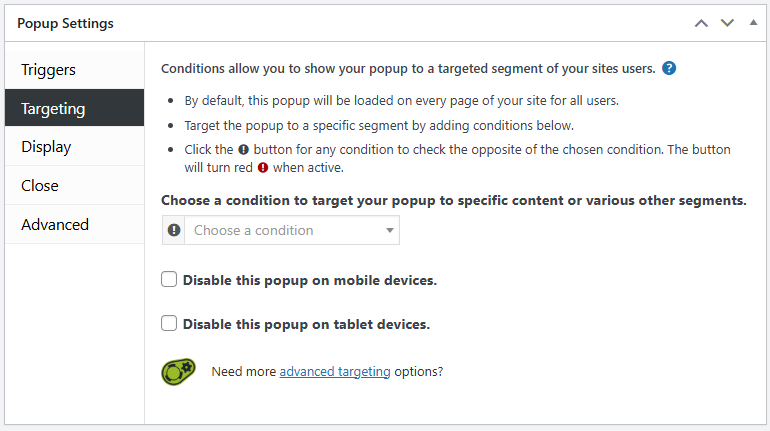This screenshot has width=770, height=431.
Task: Collapse the Popup Settings panel triangle
Action: click(x=753, y=22)
